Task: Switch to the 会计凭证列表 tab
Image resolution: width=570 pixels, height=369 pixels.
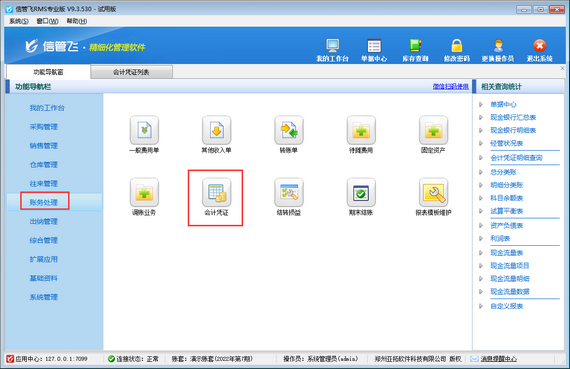Action: (131, 72)
